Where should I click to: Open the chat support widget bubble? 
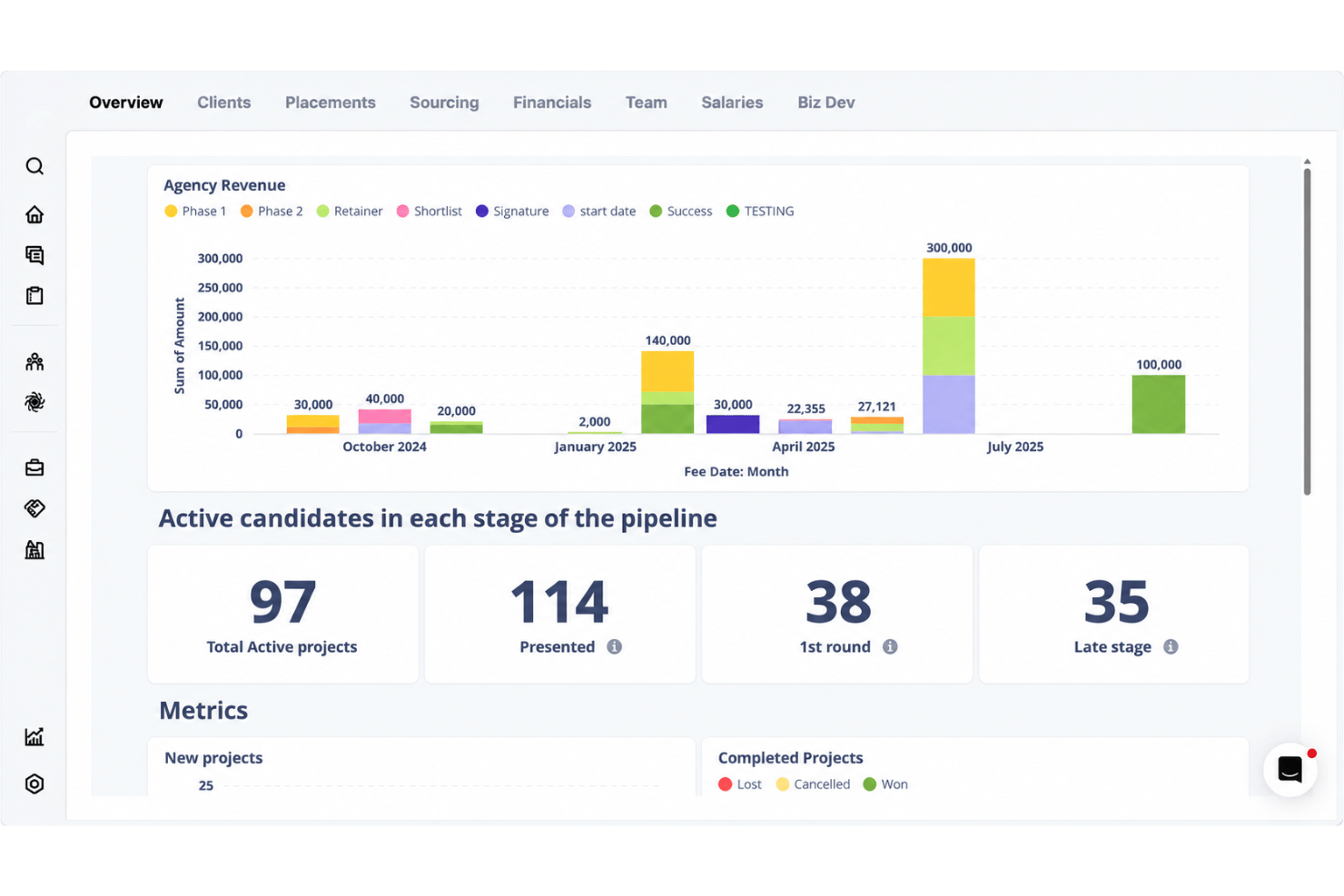1290,769
